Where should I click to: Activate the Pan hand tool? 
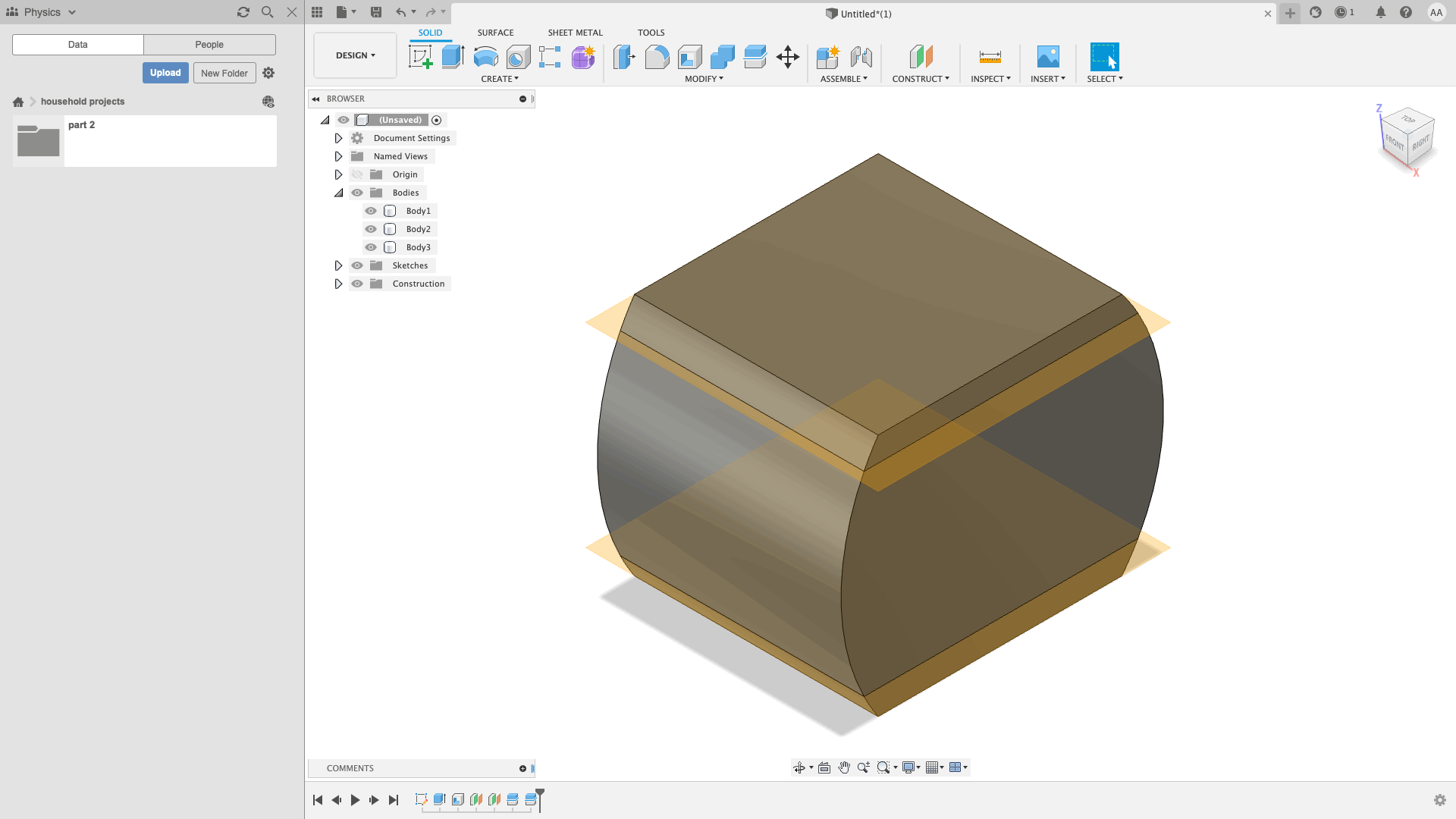pos(844,767)
